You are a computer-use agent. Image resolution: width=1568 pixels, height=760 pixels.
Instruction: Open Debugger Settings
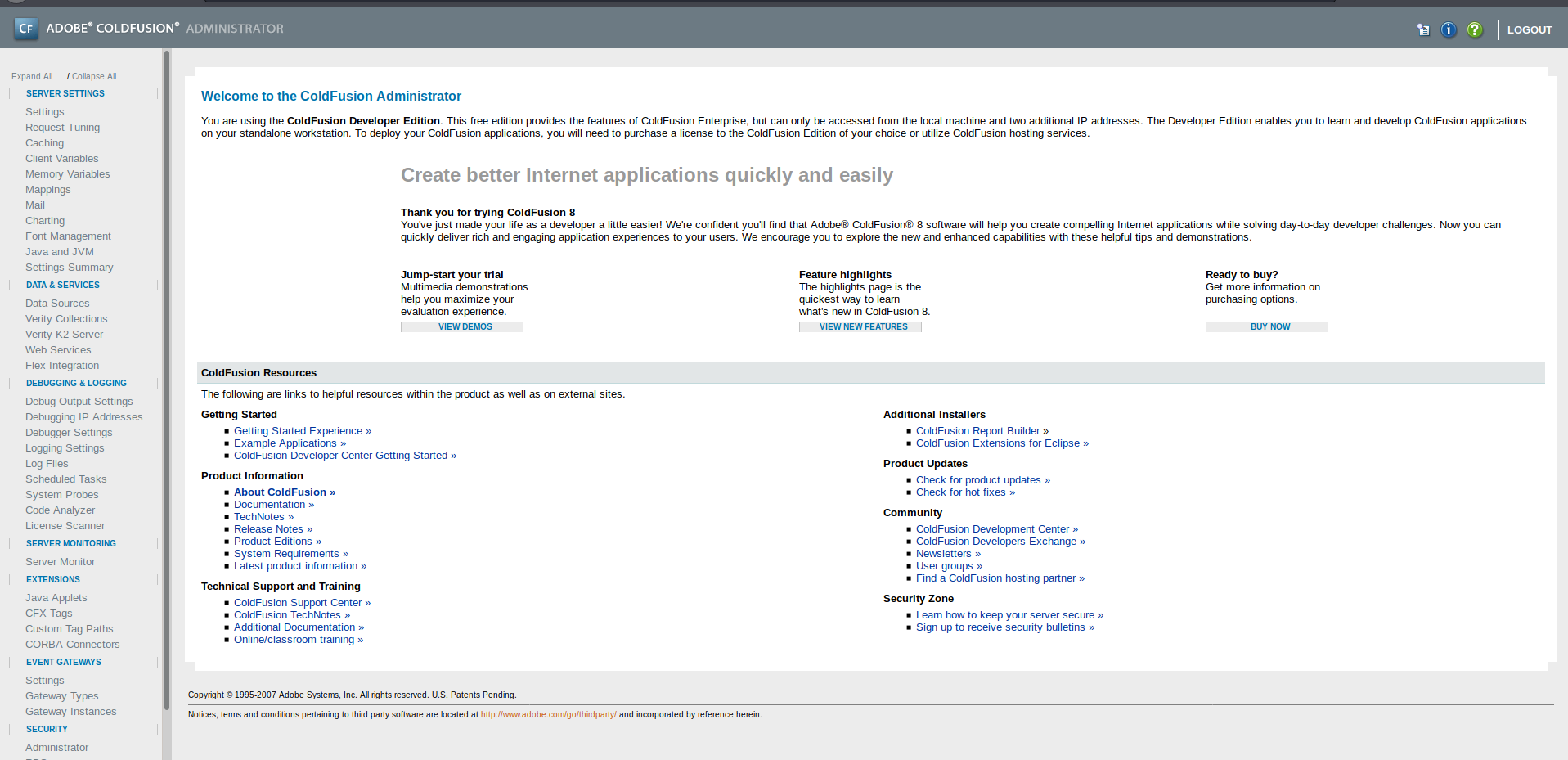69,433
